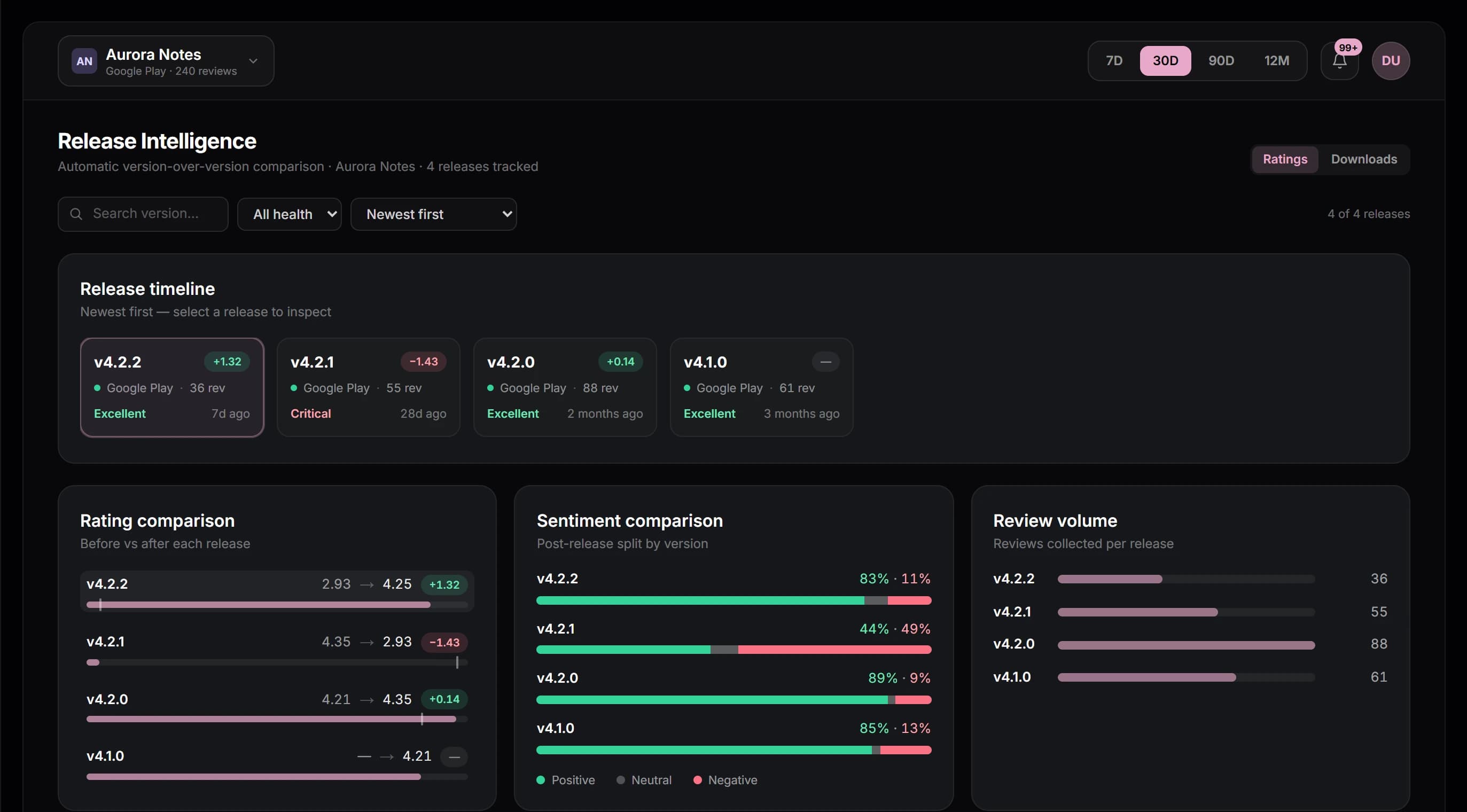Screen dimensions: 1467x812
Task: Click the '83% · 11%' sentiment value
Action: (x=895, y=579)
